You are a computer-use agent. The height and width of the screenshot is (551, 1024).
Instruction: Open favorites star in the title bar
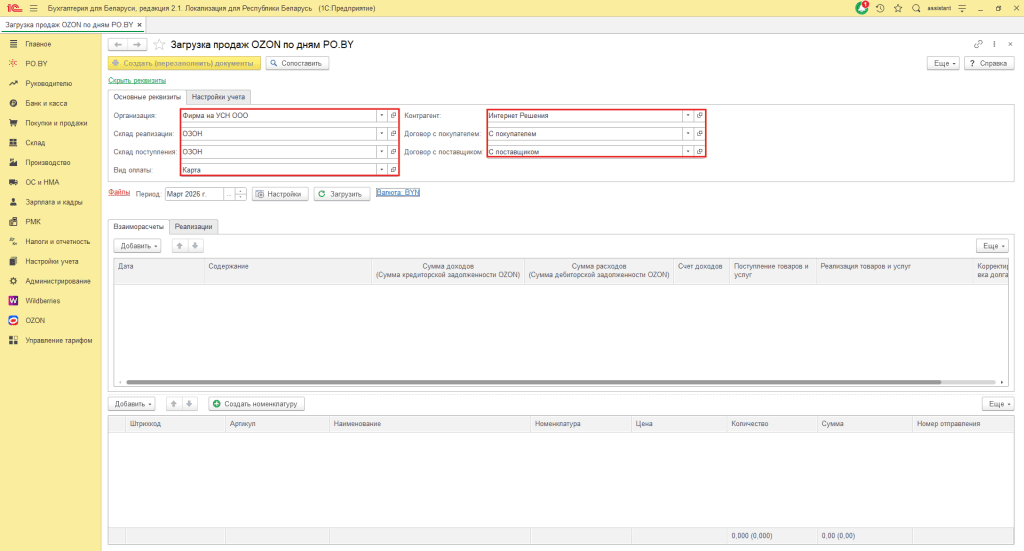click(x=898, y=8)
